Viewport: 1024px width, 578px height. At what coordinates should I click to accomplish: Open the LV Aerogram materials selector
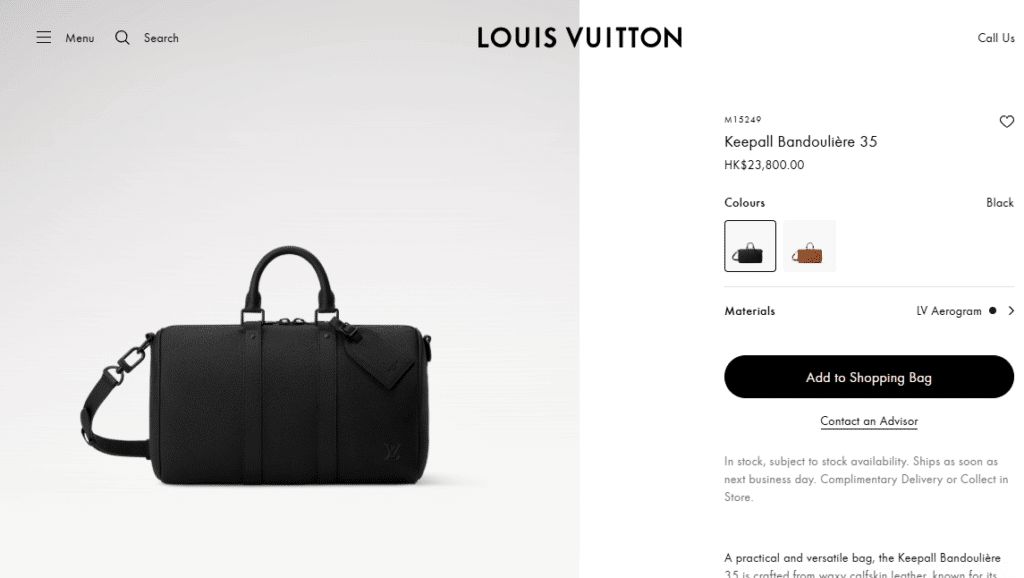pyautogui.click(x=949, y=311)
